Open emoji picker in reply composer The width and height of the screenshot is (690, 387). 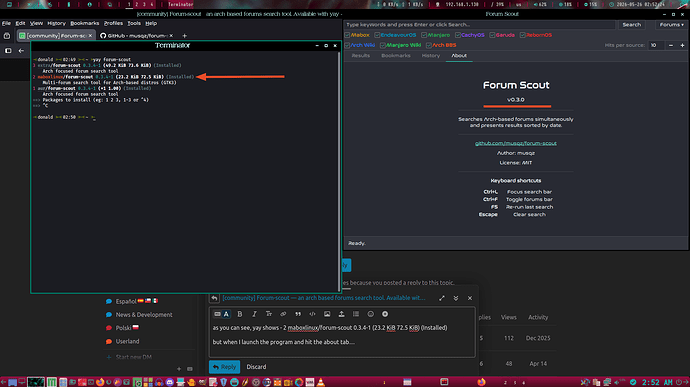pos(371,314)
